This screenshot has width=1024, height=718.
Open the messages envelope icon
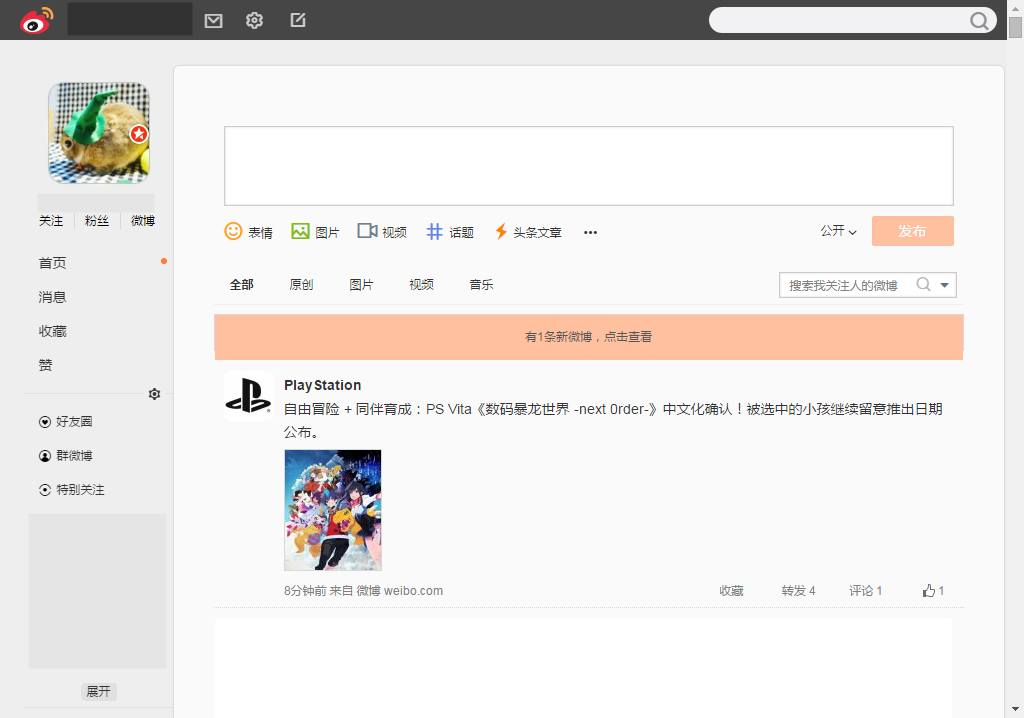[x=213, y=20]
